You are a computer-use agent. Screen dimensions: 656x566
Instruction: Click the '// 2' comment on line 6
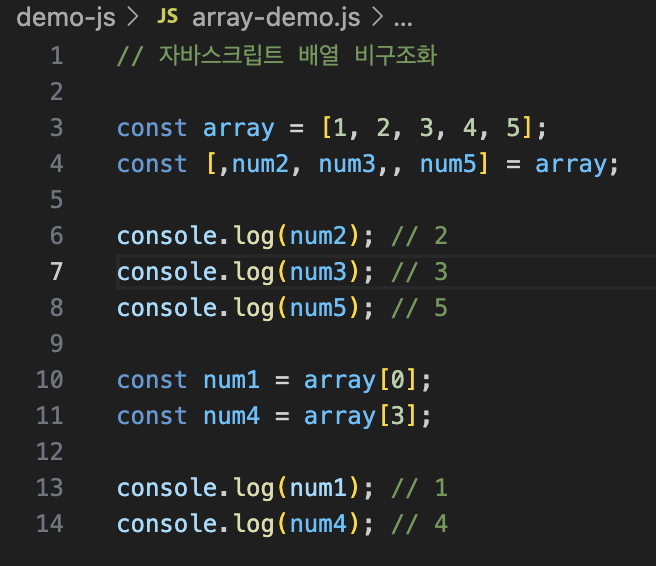point(420,236)
